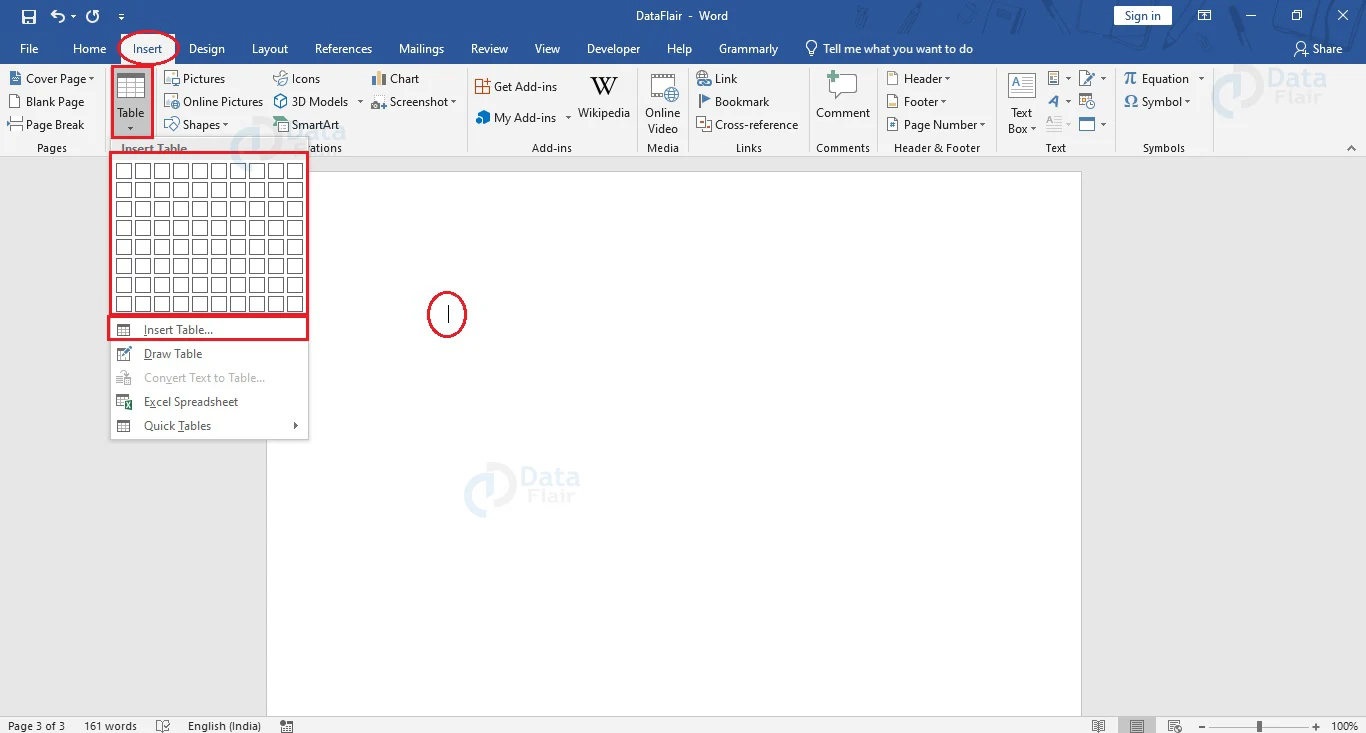This screenshot has width=1366, height=733.
Task: Click the Pictures button
Action: pyautogui.click(x=195, y=78)
